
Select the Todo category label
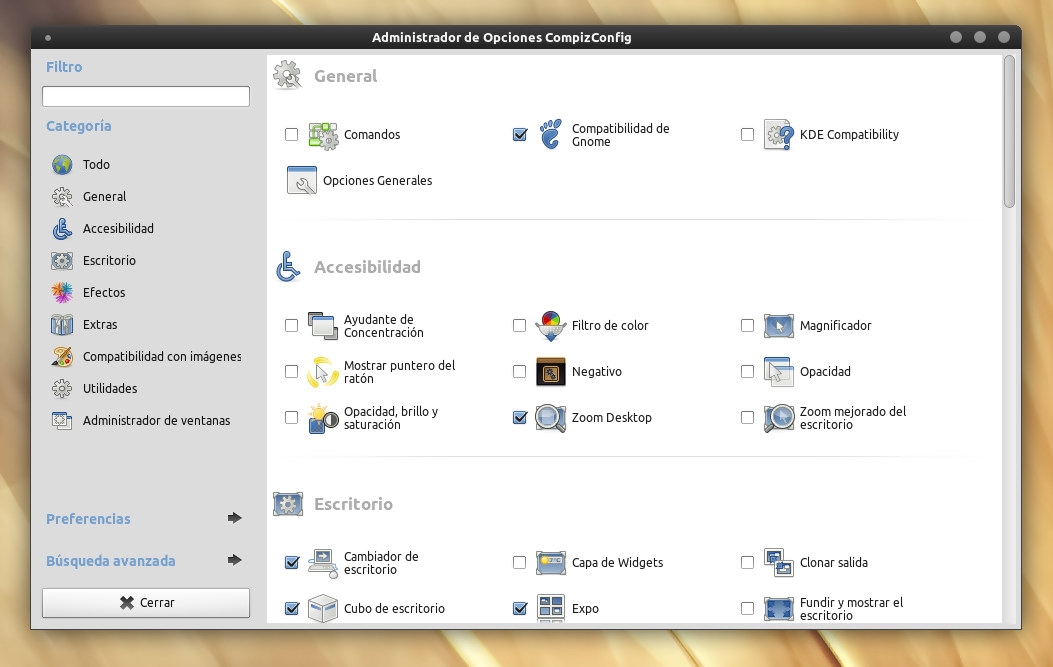[x=96, y=165]
